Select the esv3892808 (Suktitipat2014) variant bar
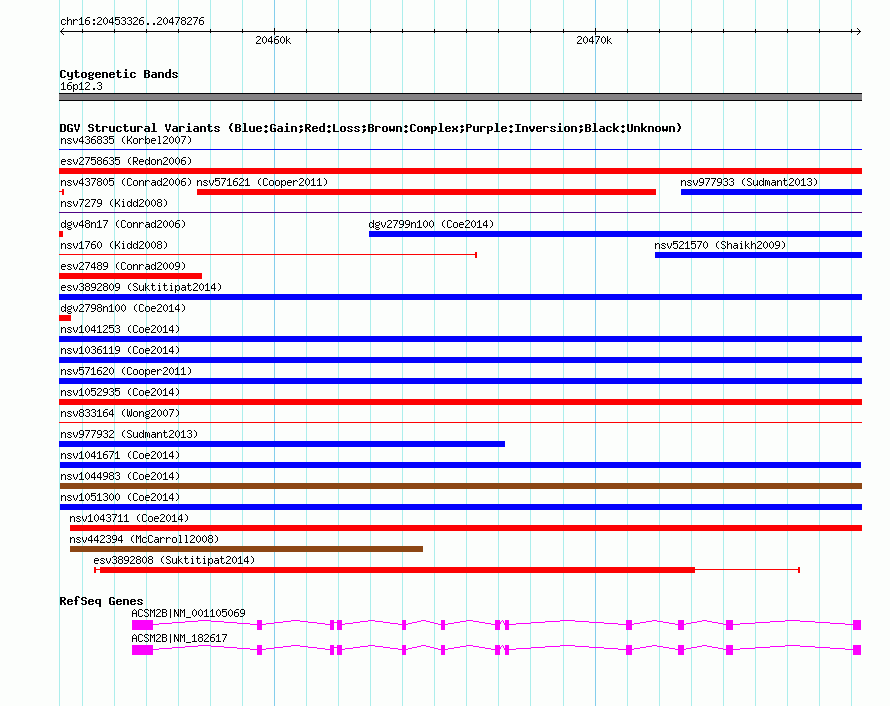Image resolution: width=890 pixels, height=706 pixels. click(x=447, y=570)
